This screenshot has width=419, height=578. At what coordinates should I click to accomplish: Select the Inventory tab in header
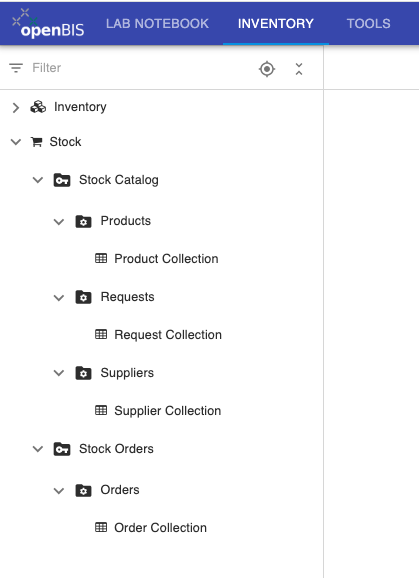(276, 24)
